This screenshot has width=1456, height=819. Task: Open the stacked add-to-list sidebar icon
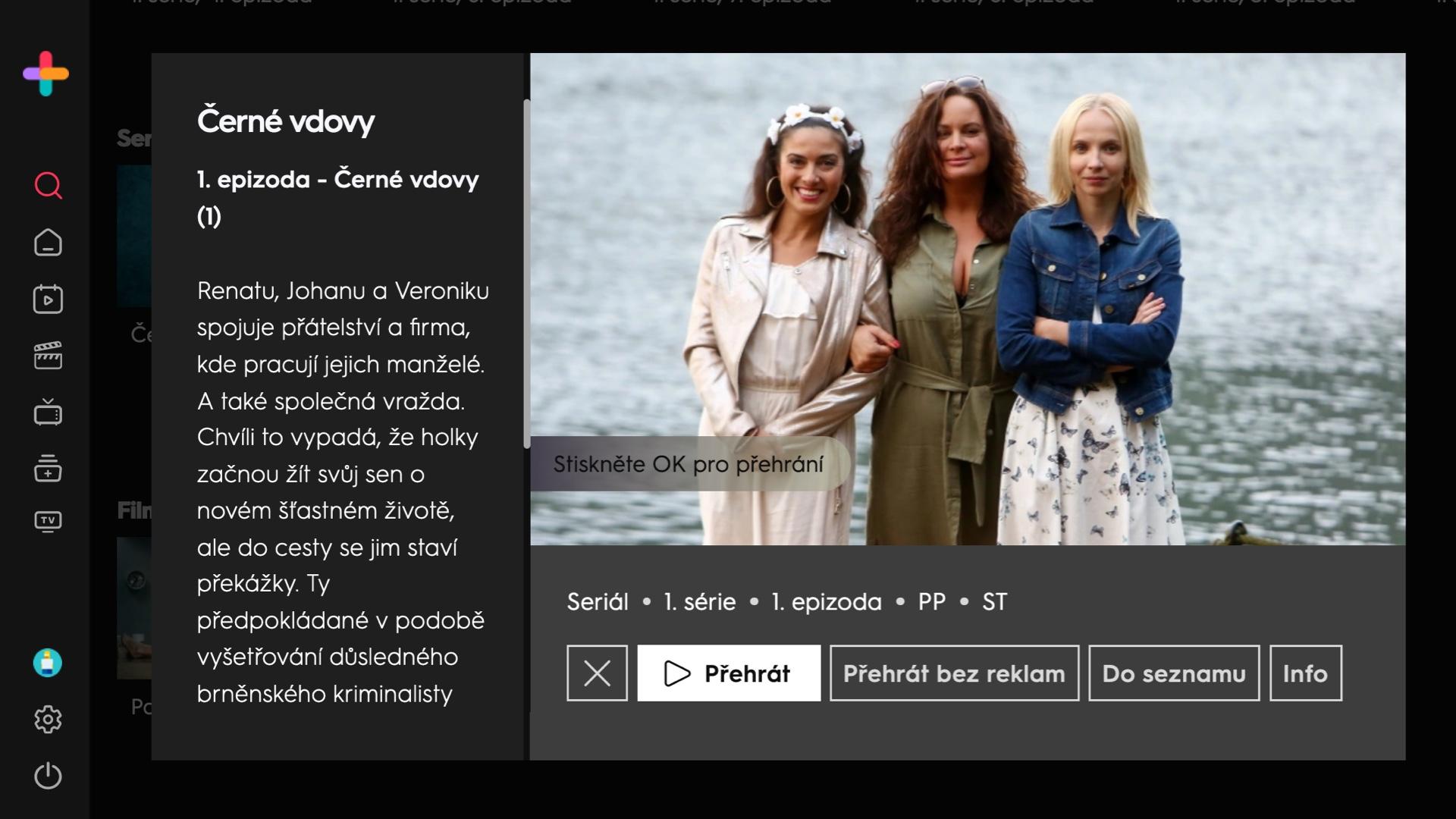coord(48,468)
